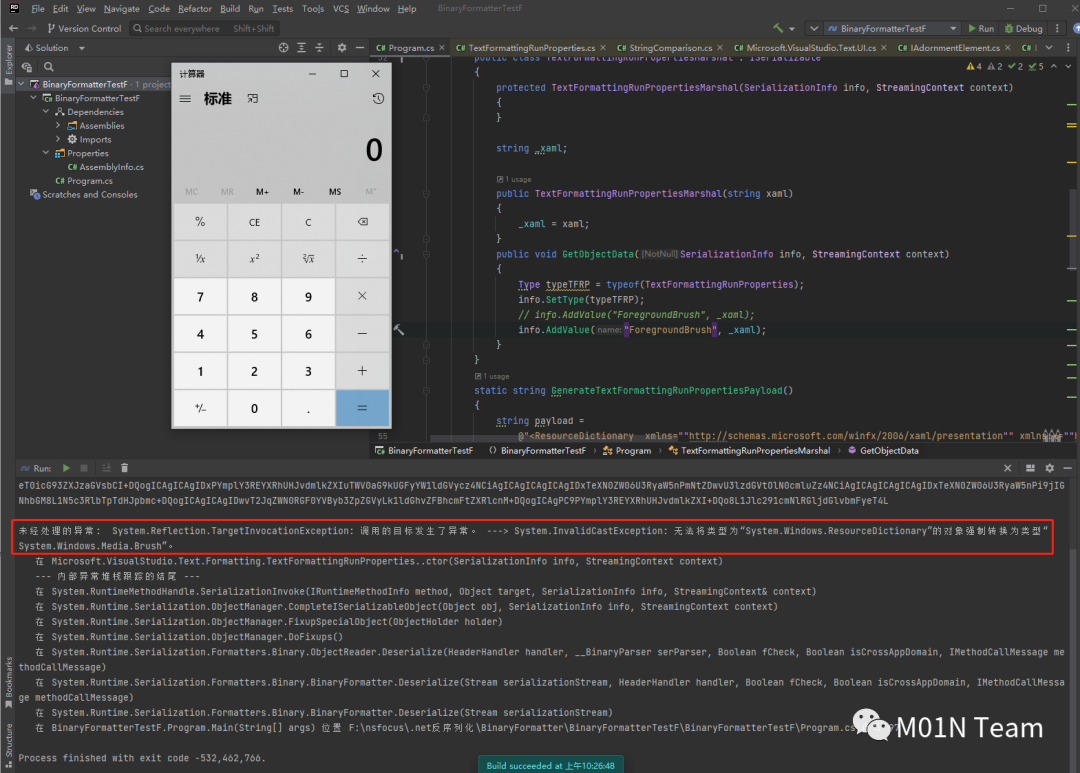Click the Structure side panel tab
Image resolution: width=1080 pixels, height=773 pixels.
tap(8, 745)
